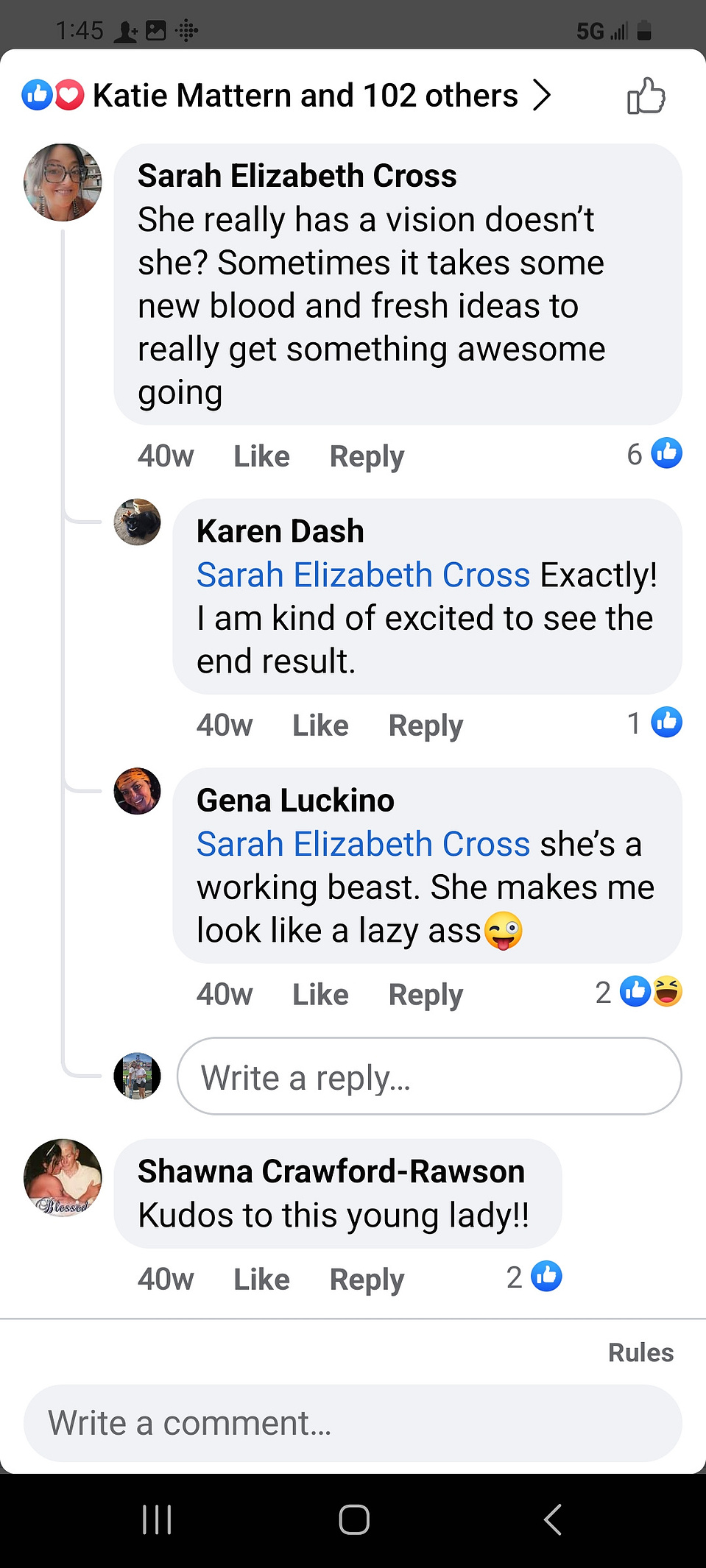
Task: Open reactions list via the chevron after '102 others'
Action: [x=542, y=95]
